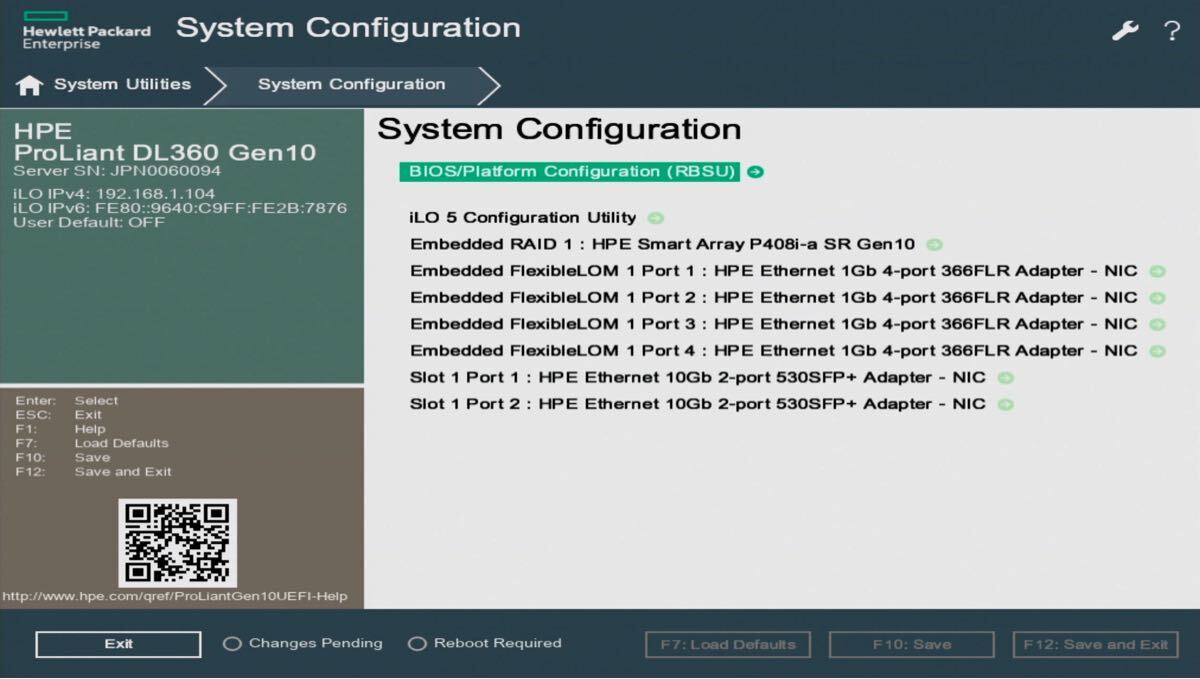Click the 'Enter: Select' key hint
This screenshot has height=679, width=1200.
67,401
